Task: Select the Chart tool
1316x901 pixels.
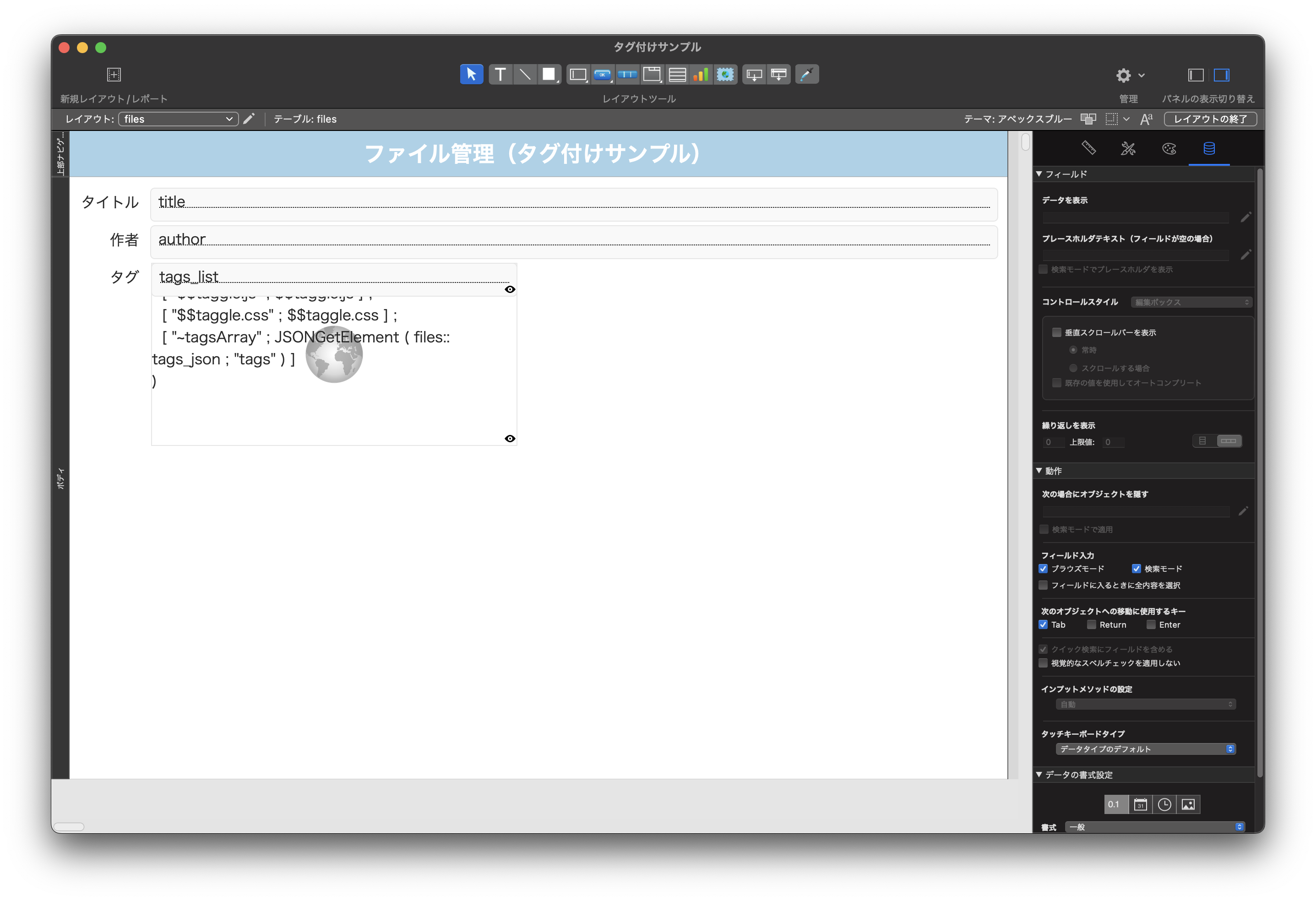Action: click(701, 74)
